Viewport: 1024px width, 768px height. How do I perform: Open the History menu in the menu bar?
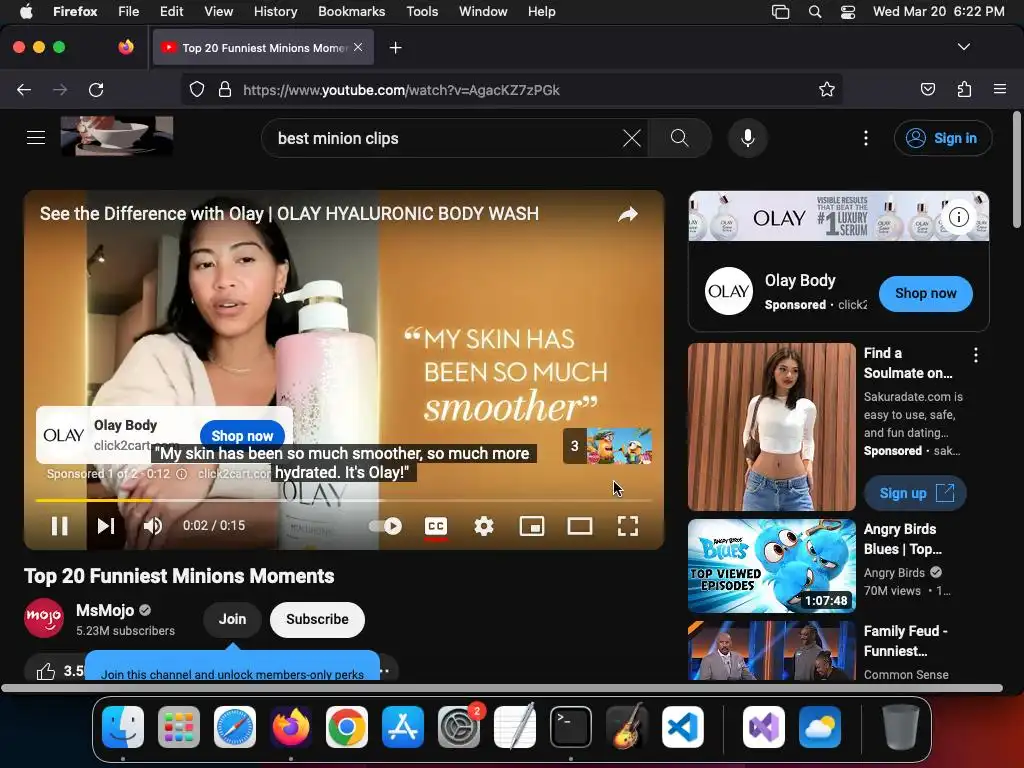pyautogui.click(x=275, y=11)
